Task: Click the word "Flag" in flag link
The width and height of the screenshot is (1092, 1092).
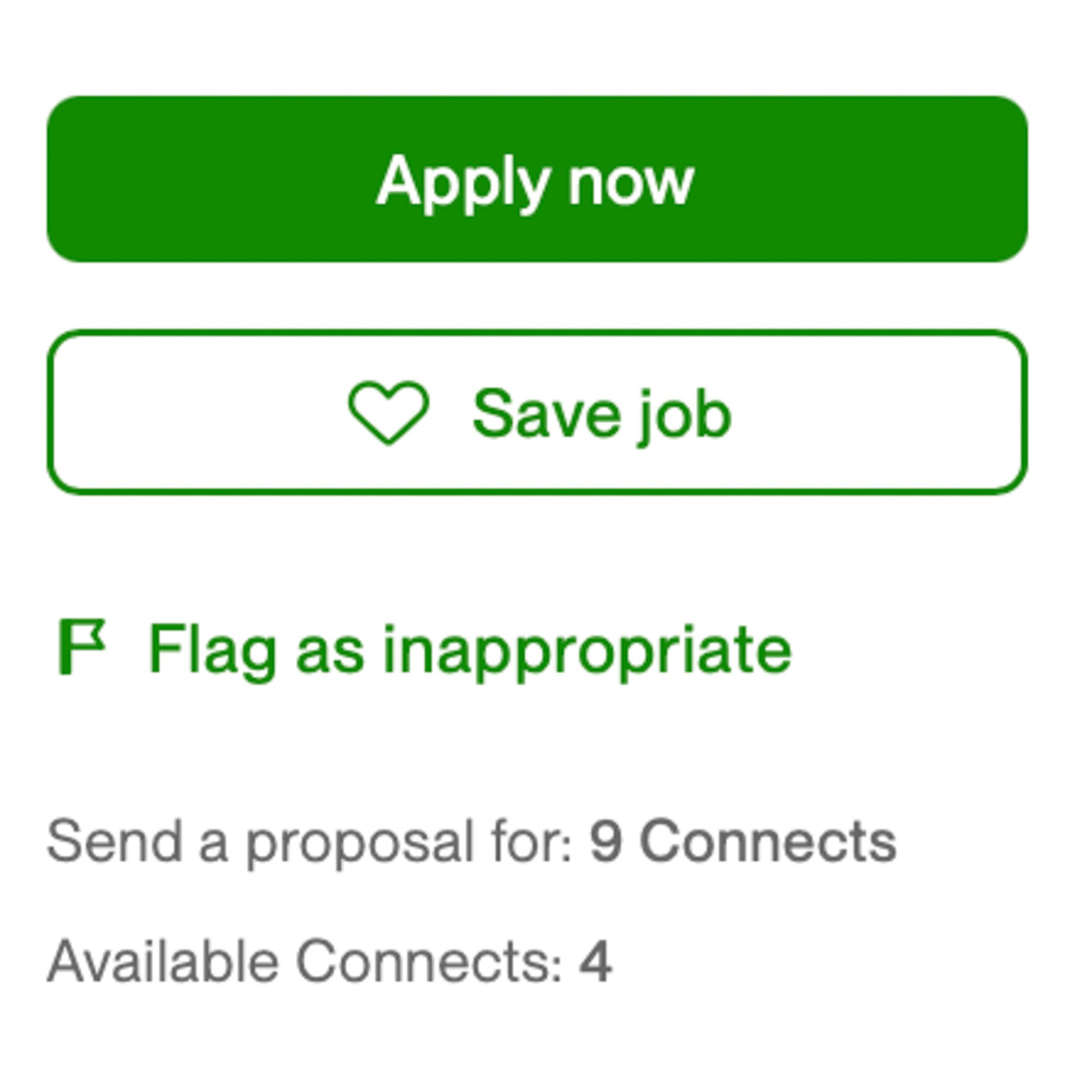Action: click(x=212, y=650)
